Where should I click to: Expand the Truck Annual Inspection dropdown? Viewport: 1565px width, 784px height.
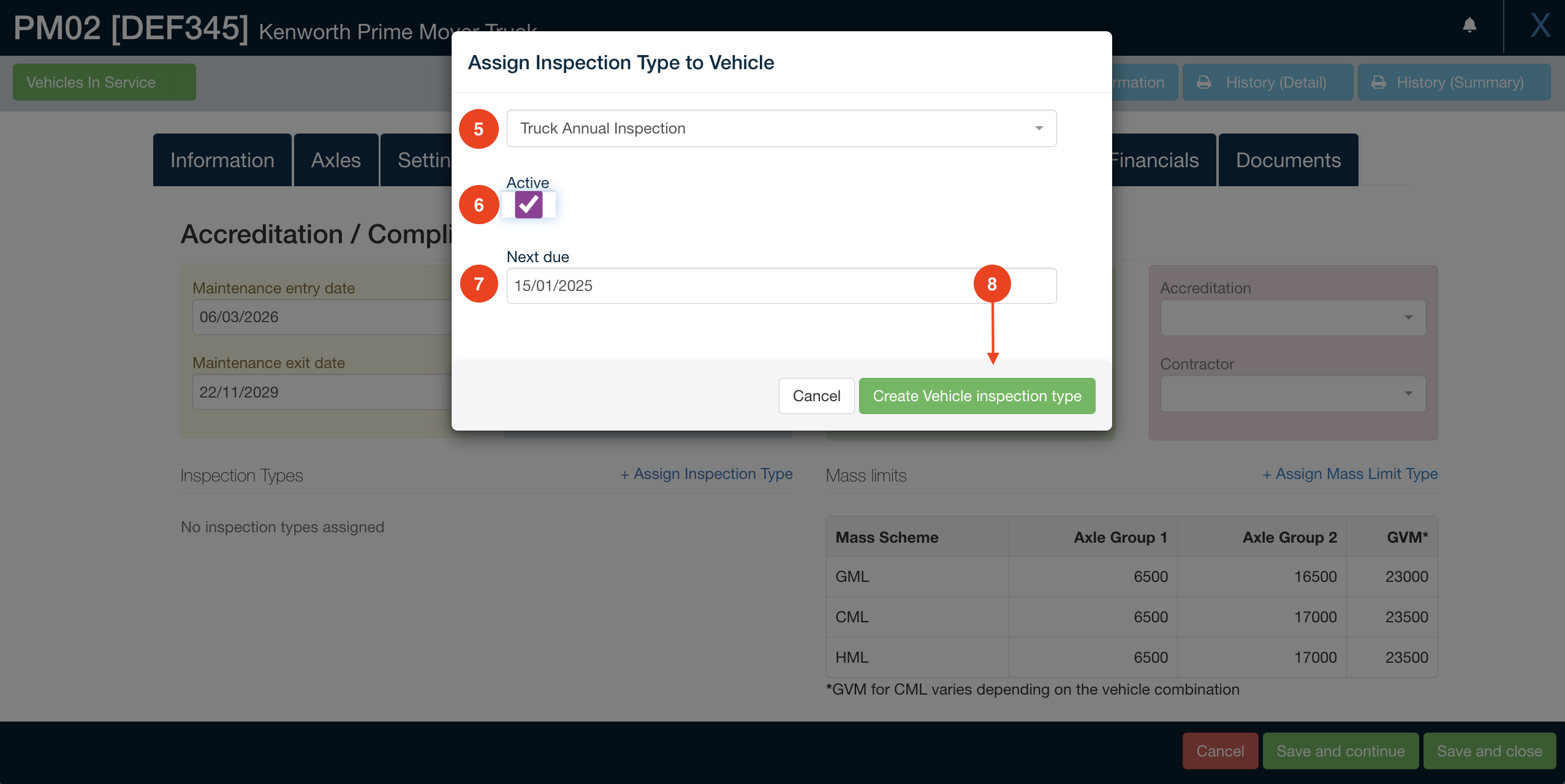pos(781,128)
